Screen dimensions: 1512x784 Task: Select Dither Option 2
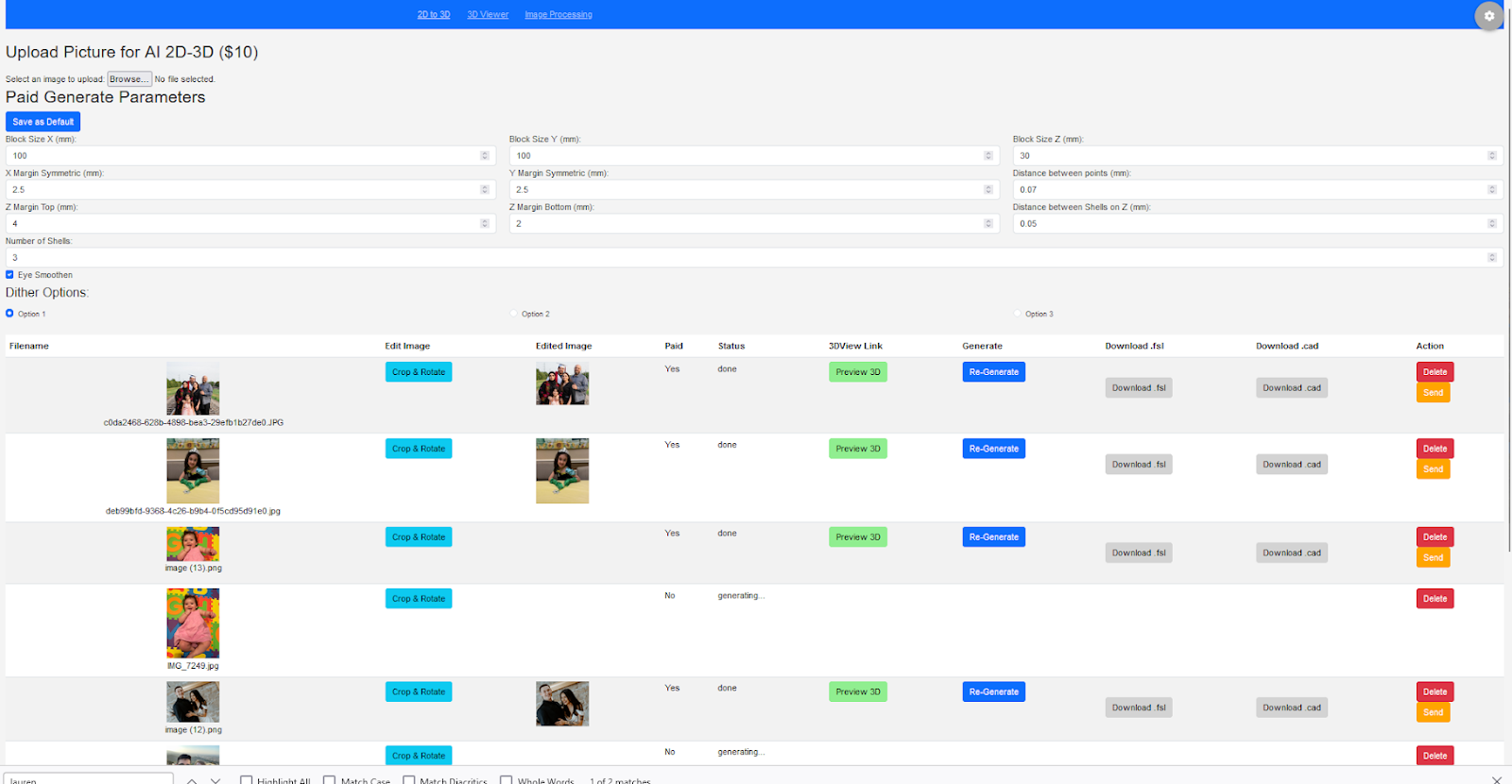click(514, 314)
